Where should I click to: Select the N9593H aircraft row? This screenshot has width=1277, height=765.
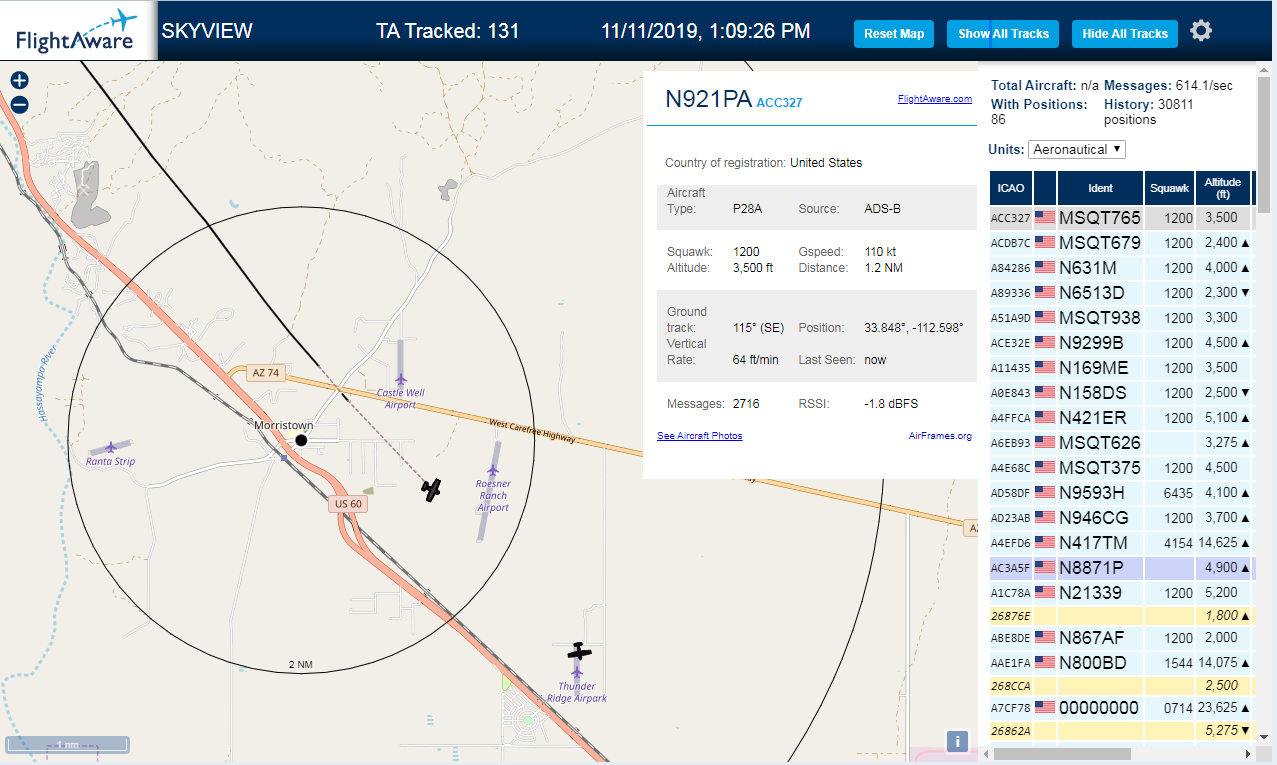[x=1120, y=493]
